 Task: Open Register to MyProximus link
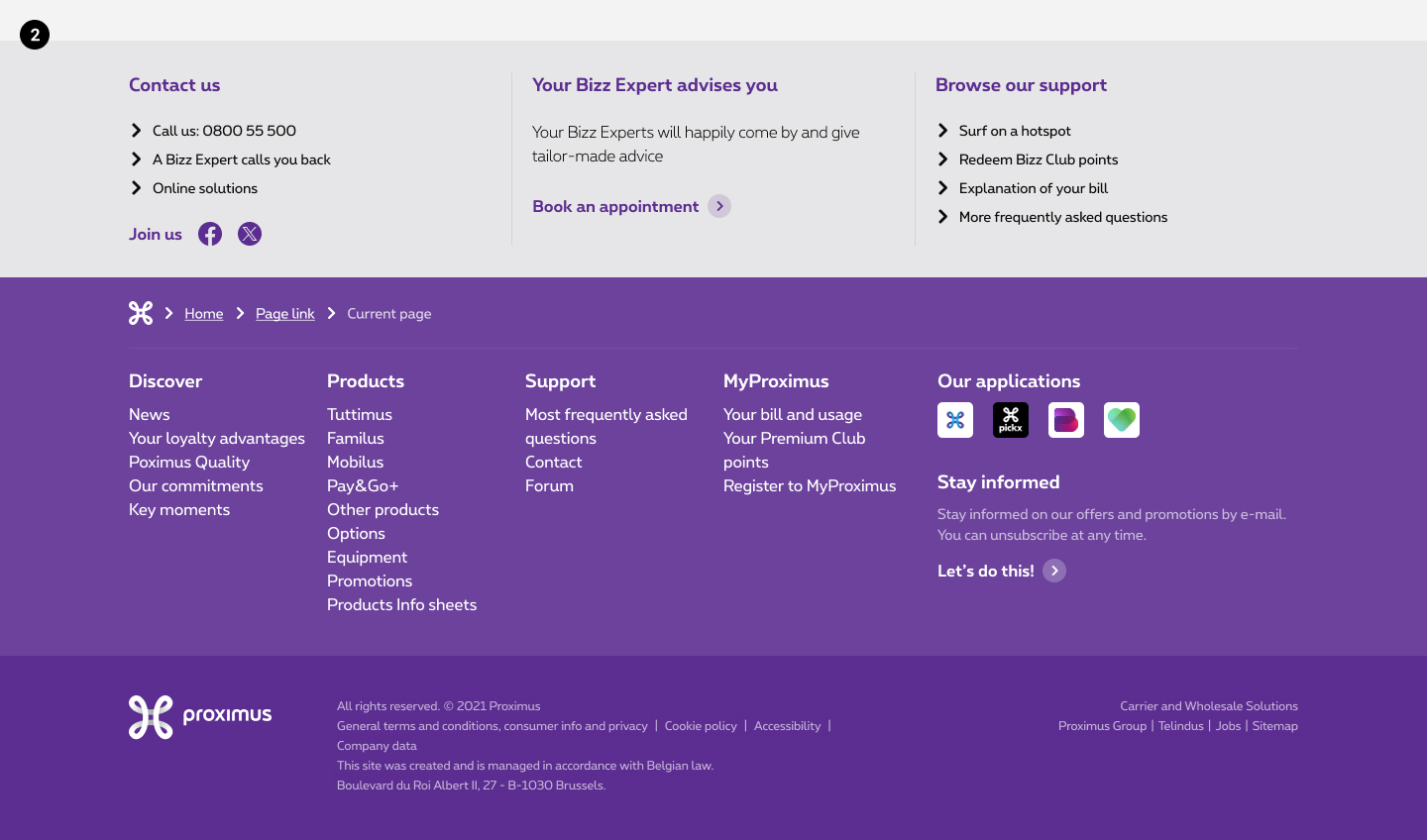pyautogui.click(x=810, y=485)
